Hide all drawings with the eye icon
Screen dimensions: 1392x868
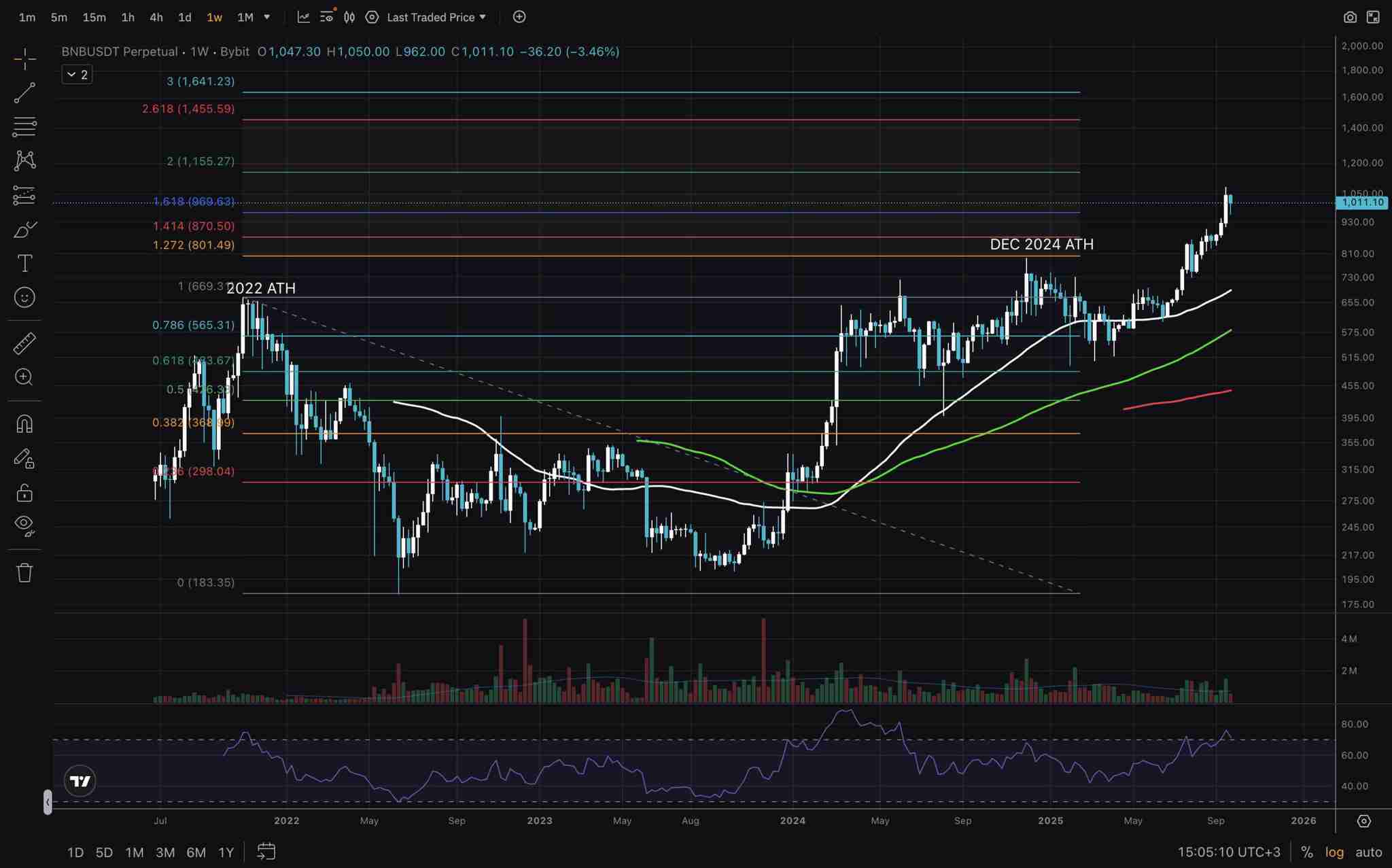[x=24, y=525]
